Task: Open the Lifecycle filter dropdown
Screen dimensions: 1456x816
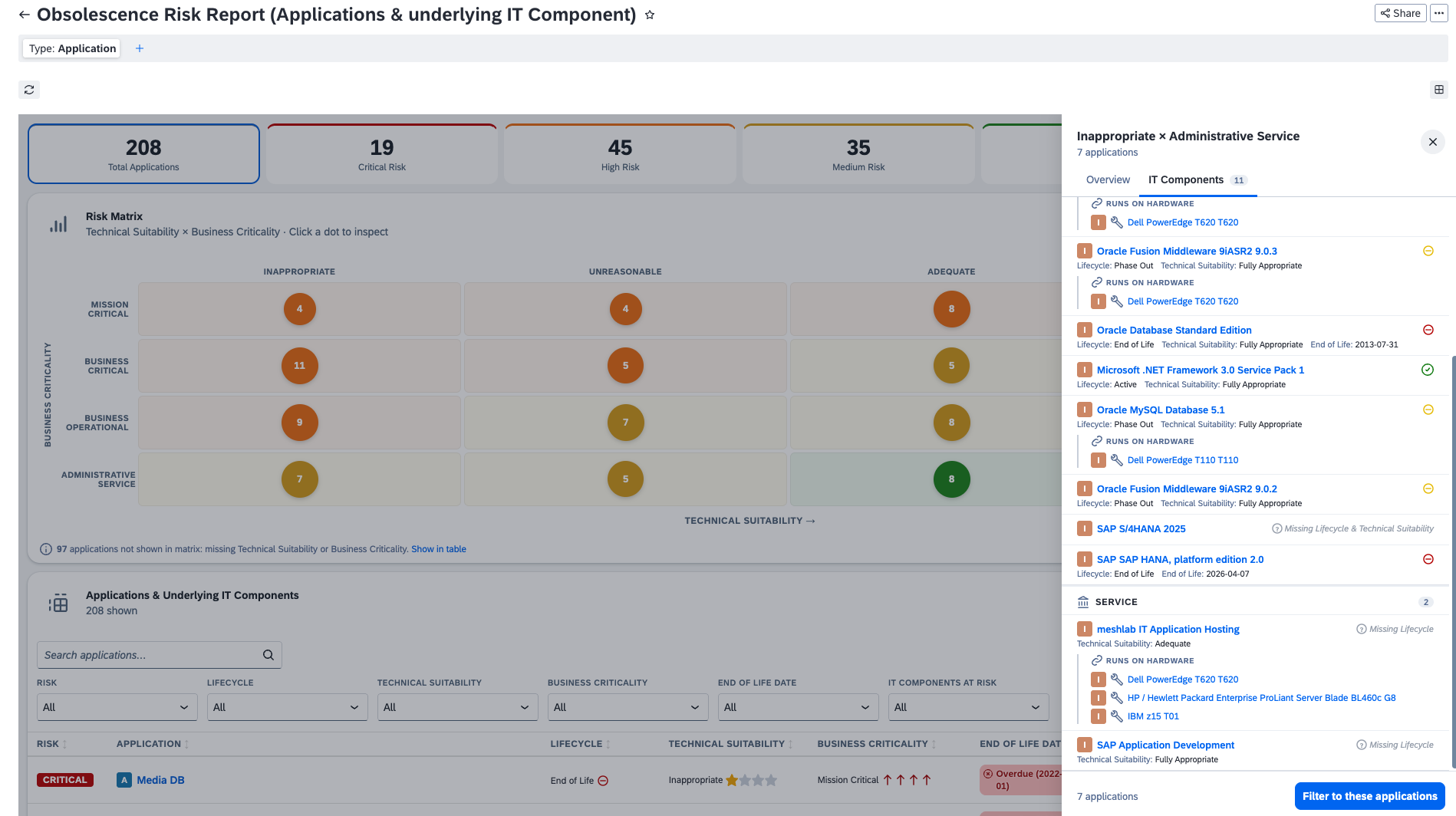Action: click(288, 707)
